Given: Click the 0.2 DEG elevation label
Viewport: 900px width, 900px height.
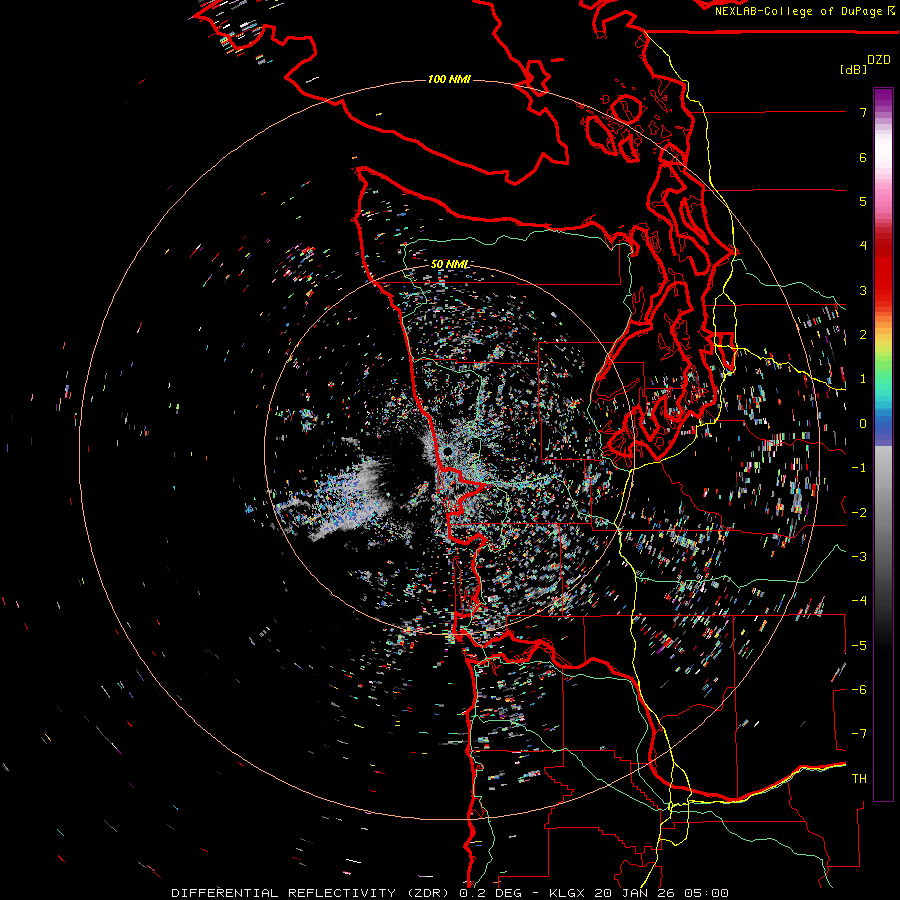Looking at the screenshot, I should click(x=490, y=893).
